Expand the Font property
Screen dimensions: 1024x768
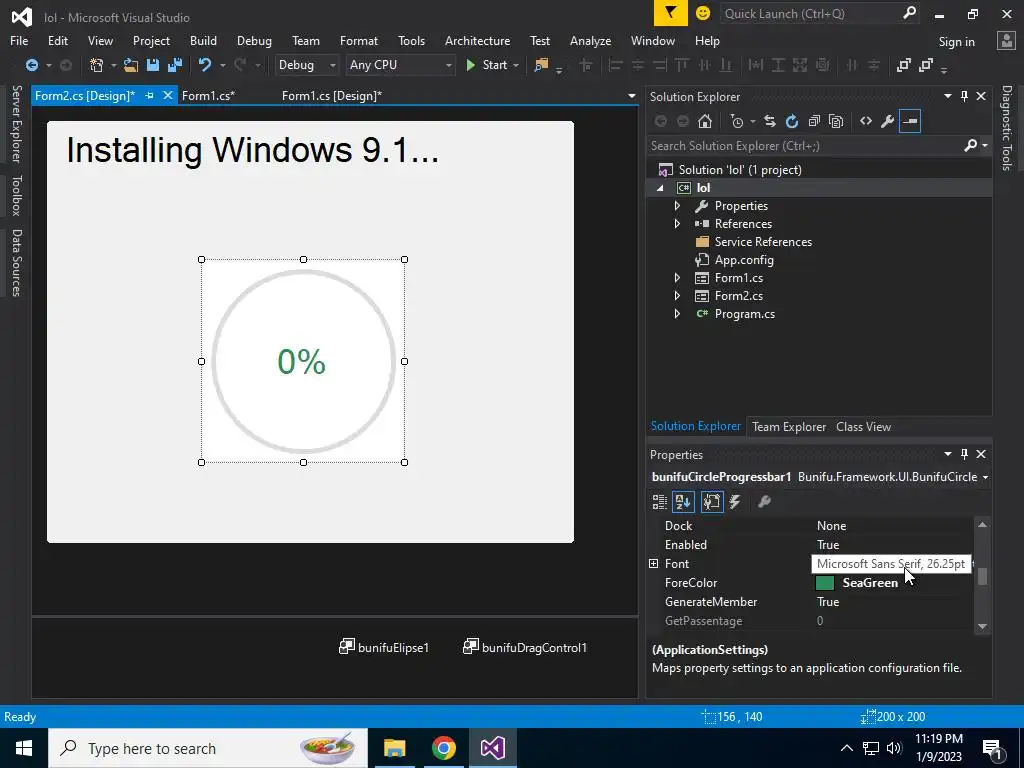(x=654, y=564)
